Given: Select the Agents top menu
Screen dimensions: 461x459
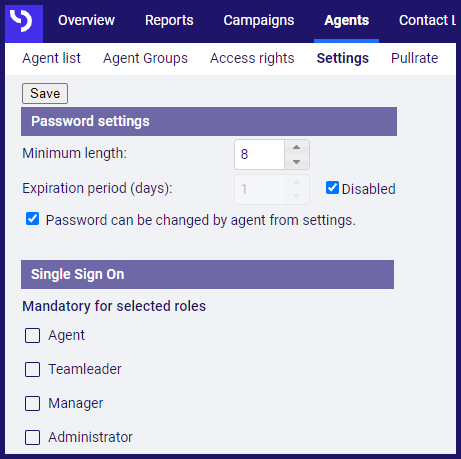Looking at the screenshot, I should tap(346, 20).
